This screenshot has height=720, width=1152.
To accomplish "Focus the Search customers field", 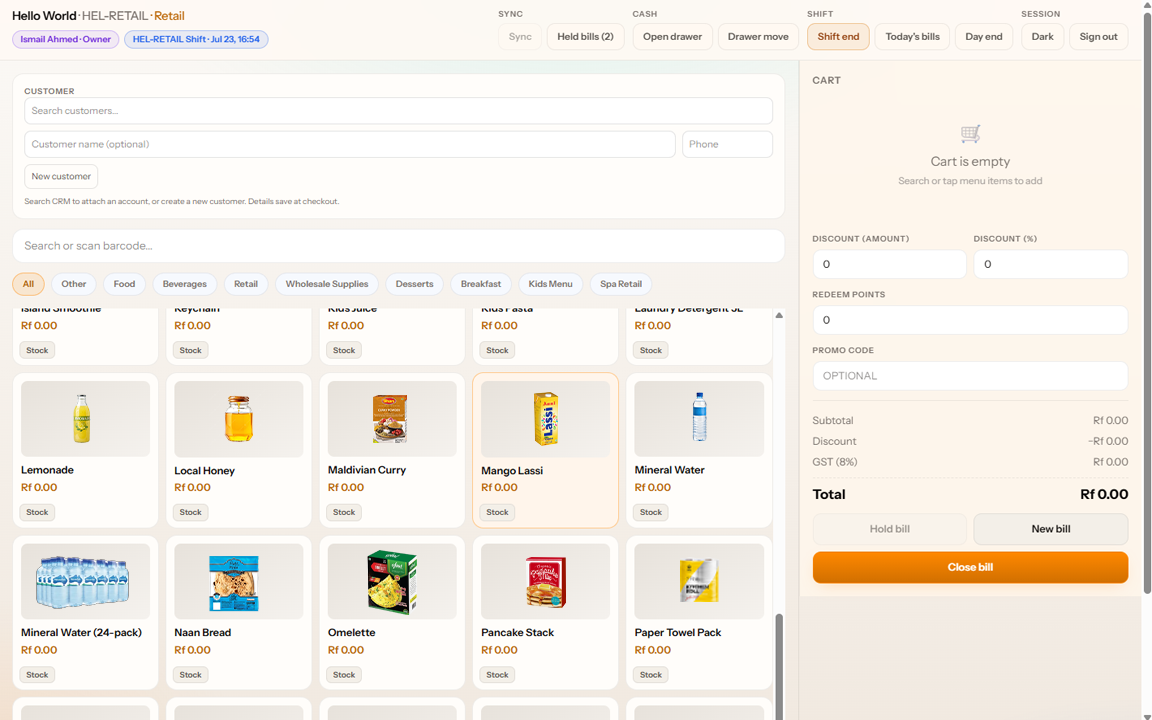I will (x=398, y=111).
